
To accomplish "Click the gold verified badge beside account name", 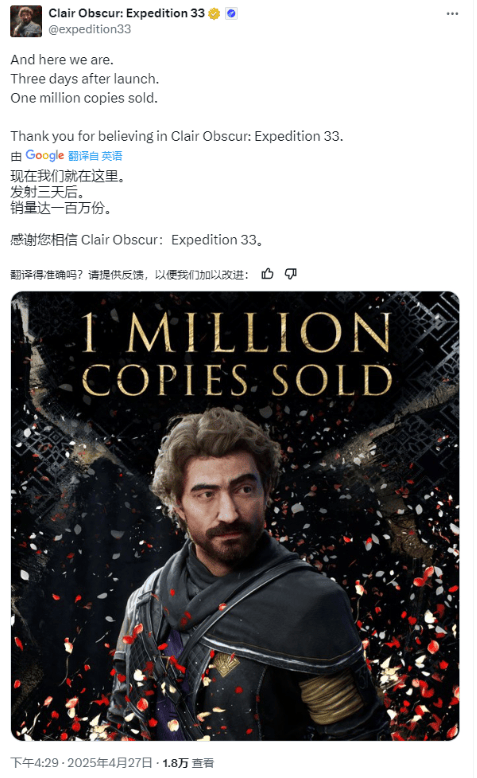I will click(x=214, y=14).
